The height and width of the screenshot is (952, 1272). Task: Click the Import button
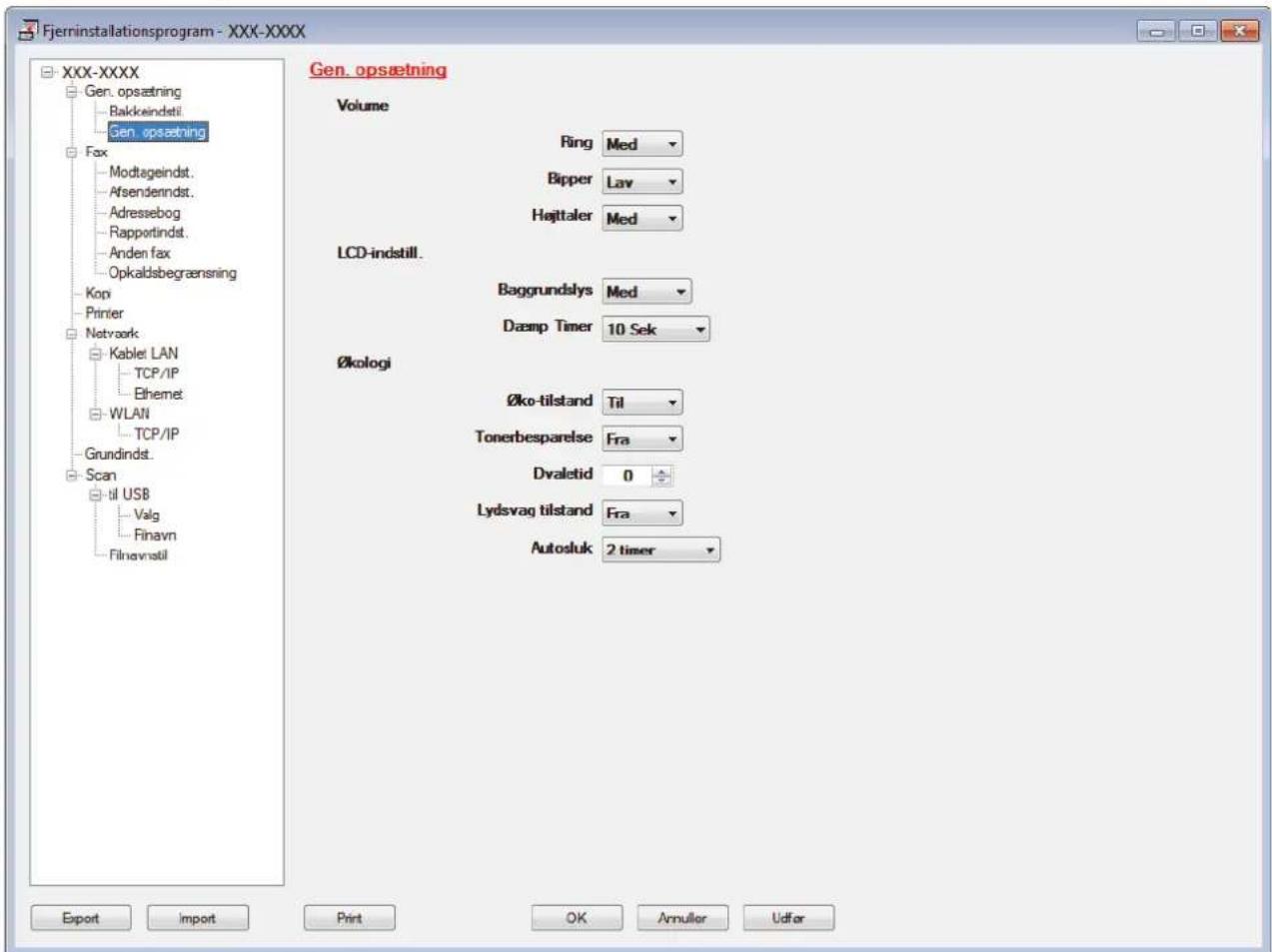(198, 918)
